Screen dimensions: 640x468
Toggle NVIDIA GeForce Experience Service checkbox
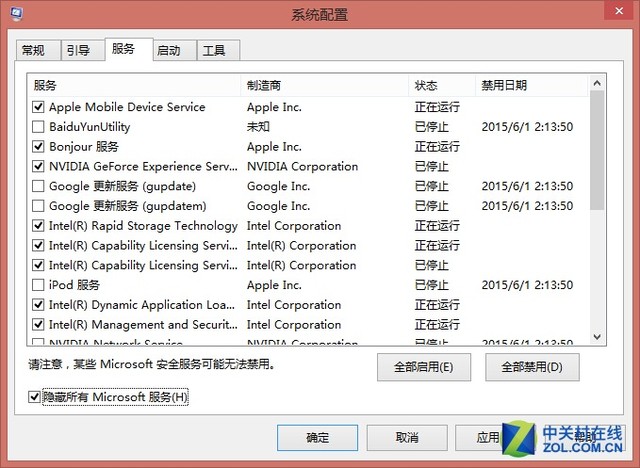pyautogui.click(x=38, y=166)
